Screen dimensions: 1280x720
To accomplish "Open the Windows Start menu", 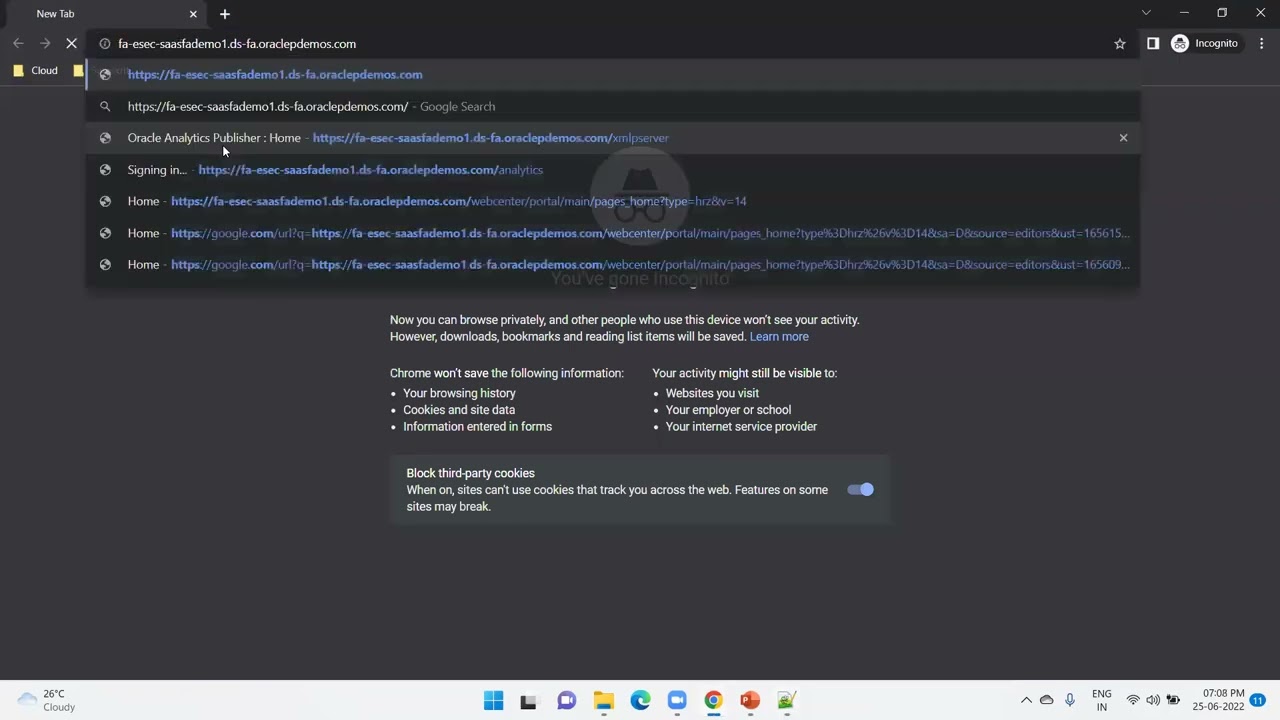I will 494,701.
